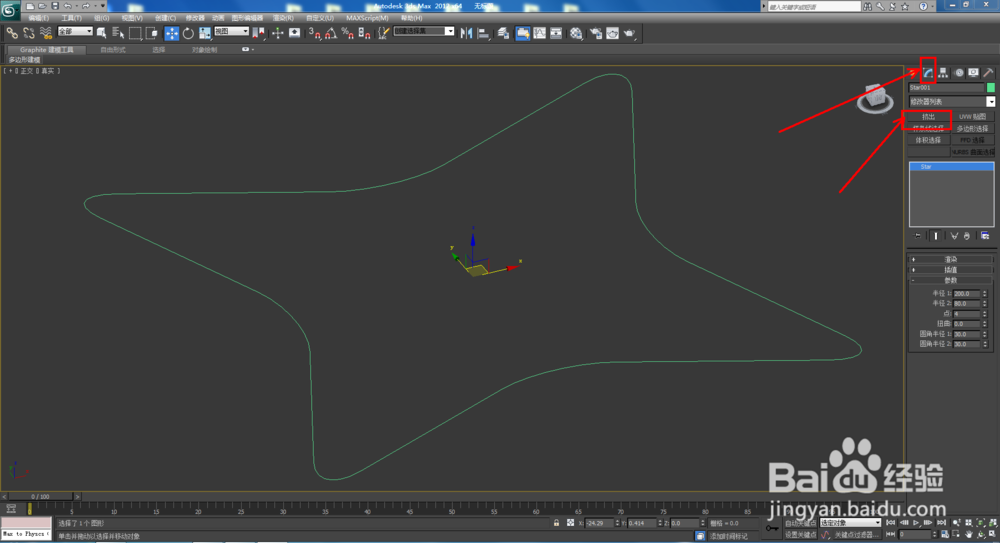The width and height of the screenshot is (1000, 543).
Task: Toggle Show End Result in stack
Action: [x=936, y=236]
